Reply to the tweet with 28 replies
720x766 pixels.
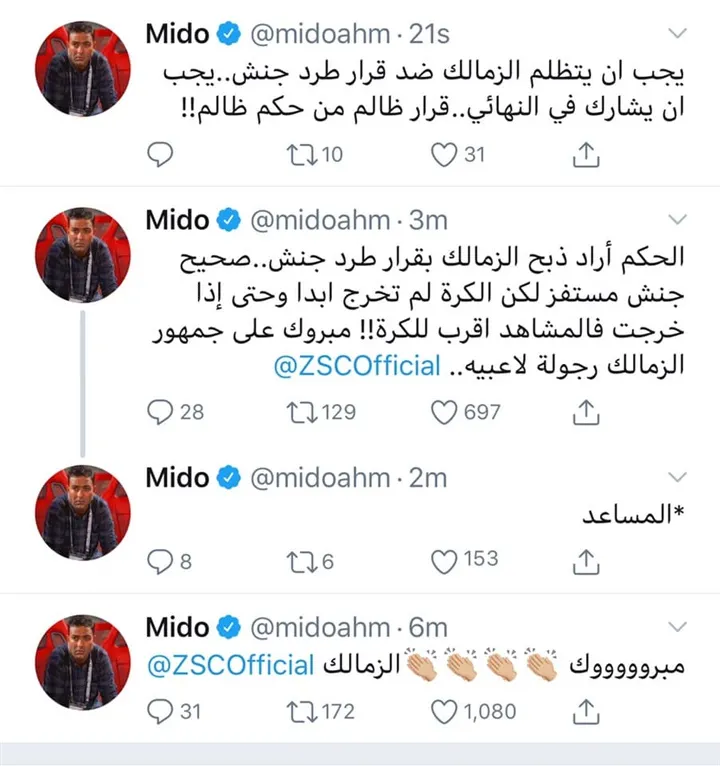161,410
